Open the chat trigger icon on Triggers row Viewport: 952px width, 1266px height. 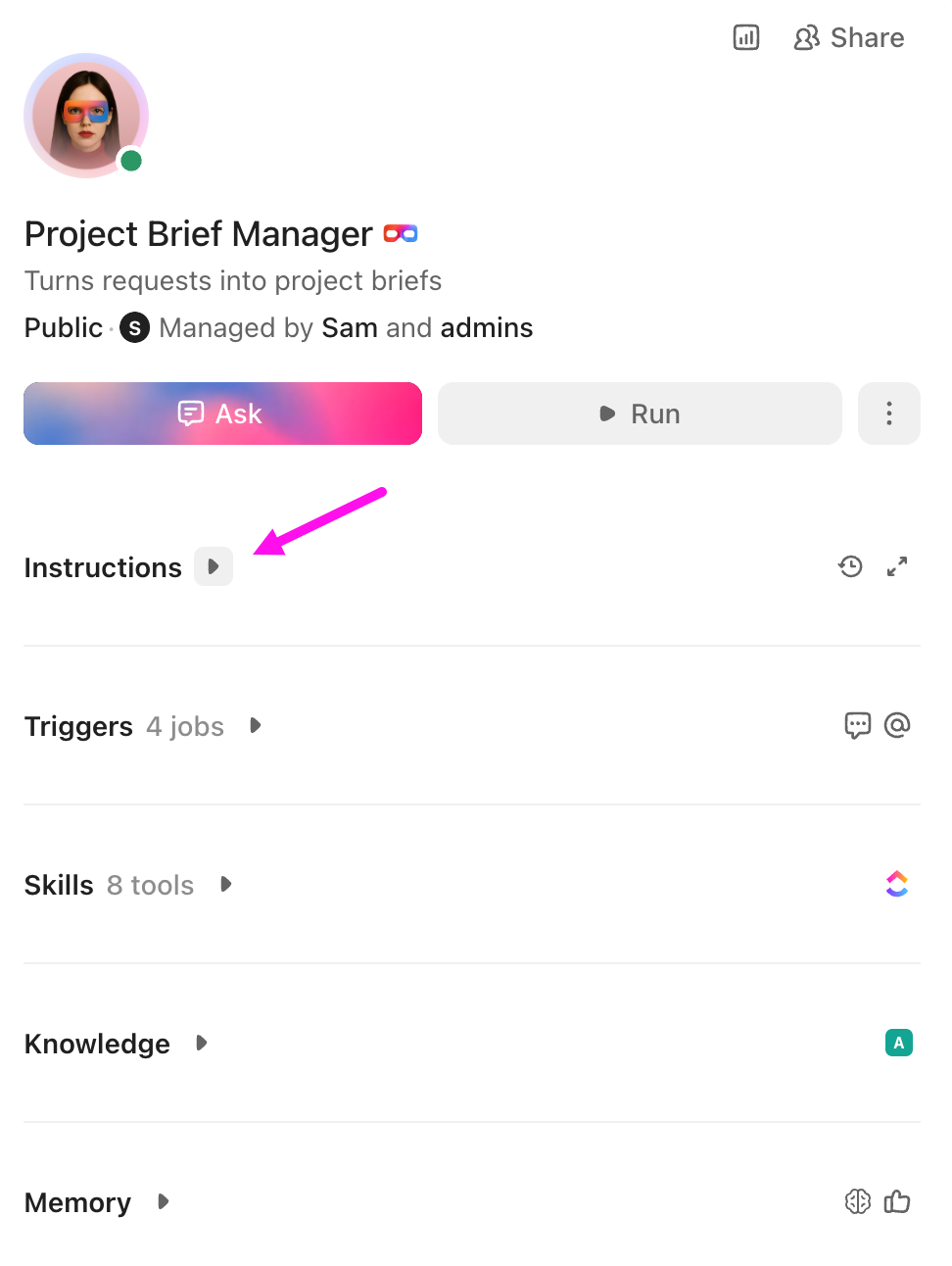click(x=857, y=725)
